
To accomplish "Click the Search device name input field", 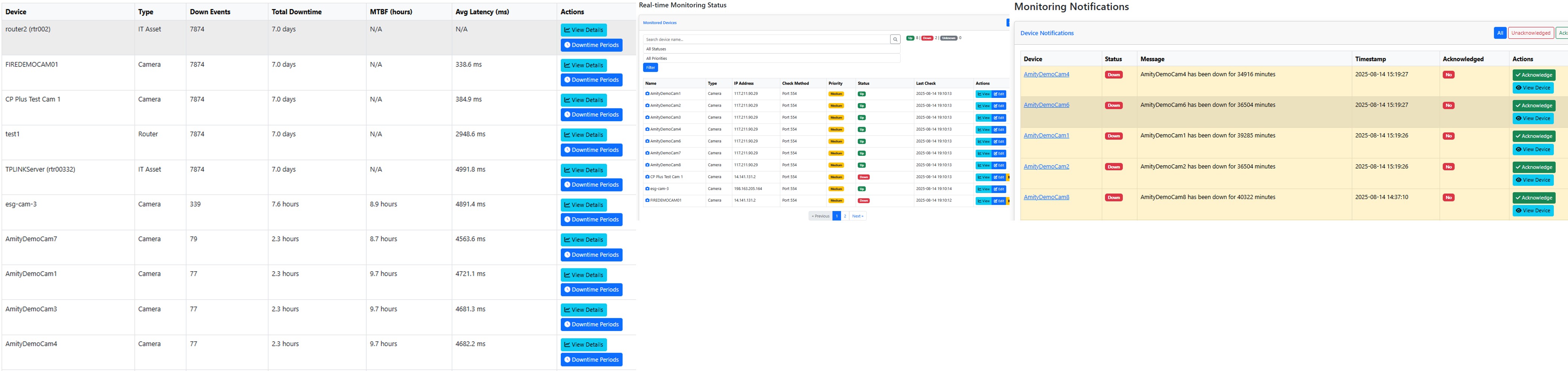I will pos(761,38).
